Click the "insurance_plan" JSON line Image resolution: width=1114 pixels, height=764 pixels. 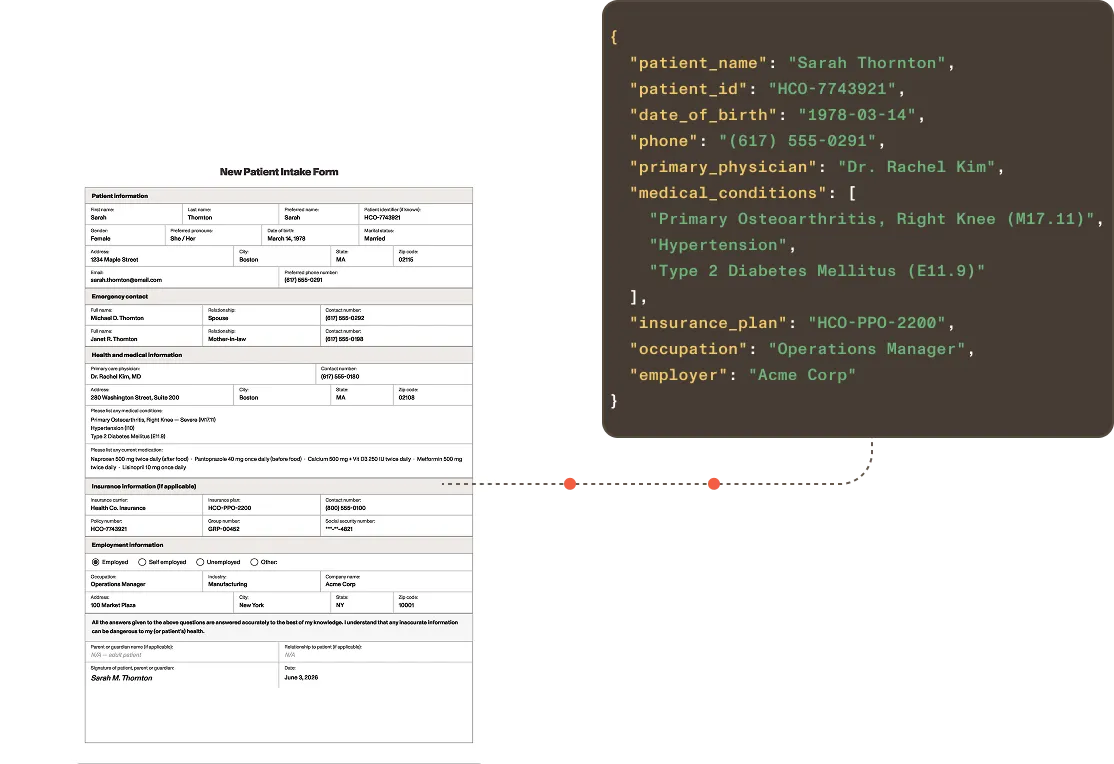coord(792,323)
